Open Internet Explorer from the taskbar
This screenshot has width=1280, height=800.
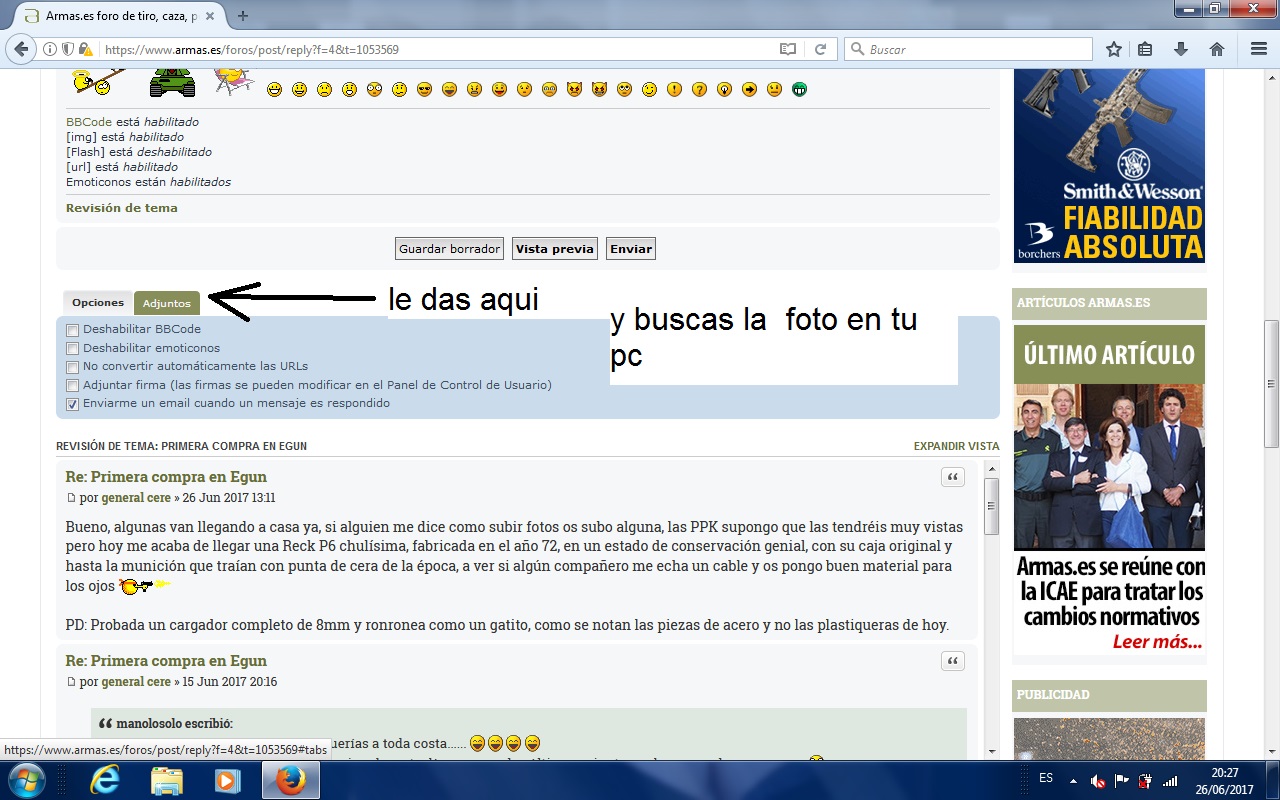105,780
